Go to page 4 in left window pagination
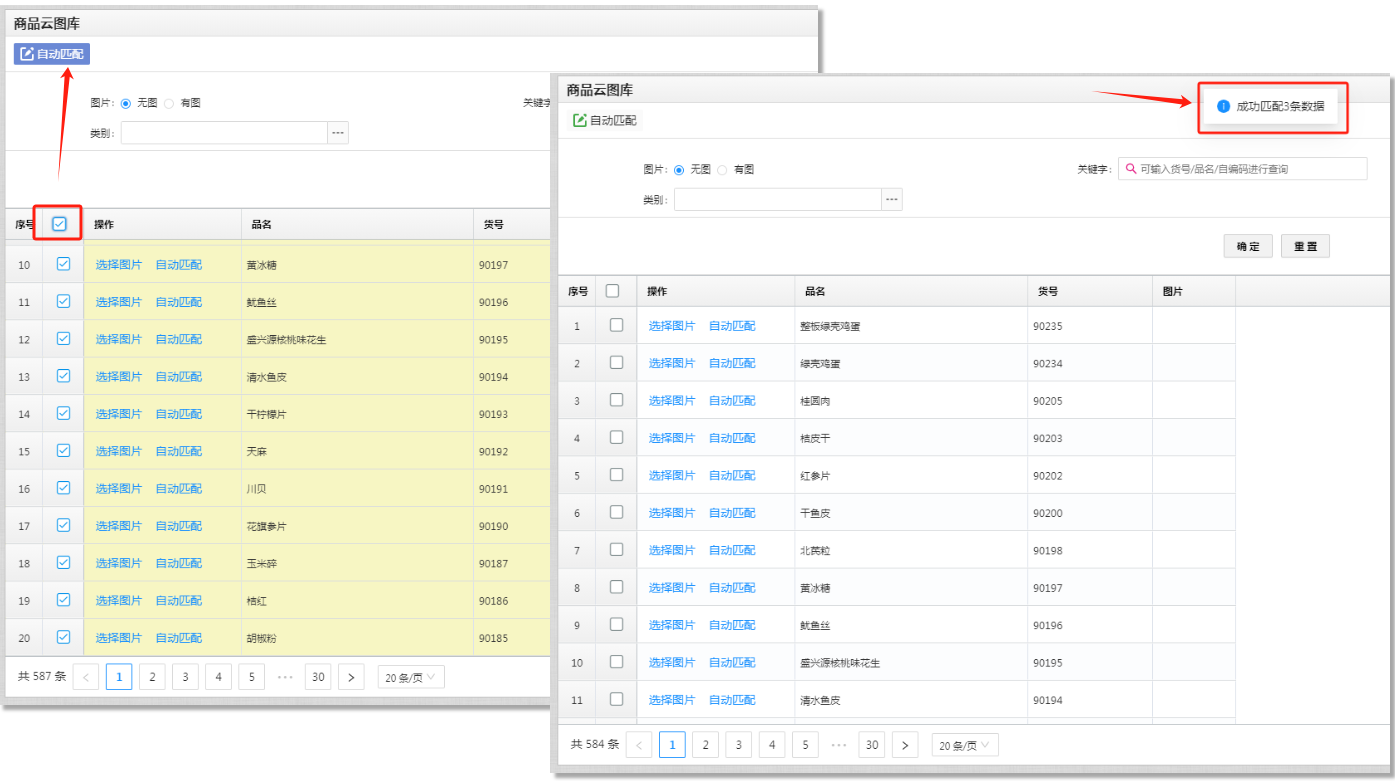Image resolution: width=1395 pixels, height=781 pixels. tap(218, 677)
